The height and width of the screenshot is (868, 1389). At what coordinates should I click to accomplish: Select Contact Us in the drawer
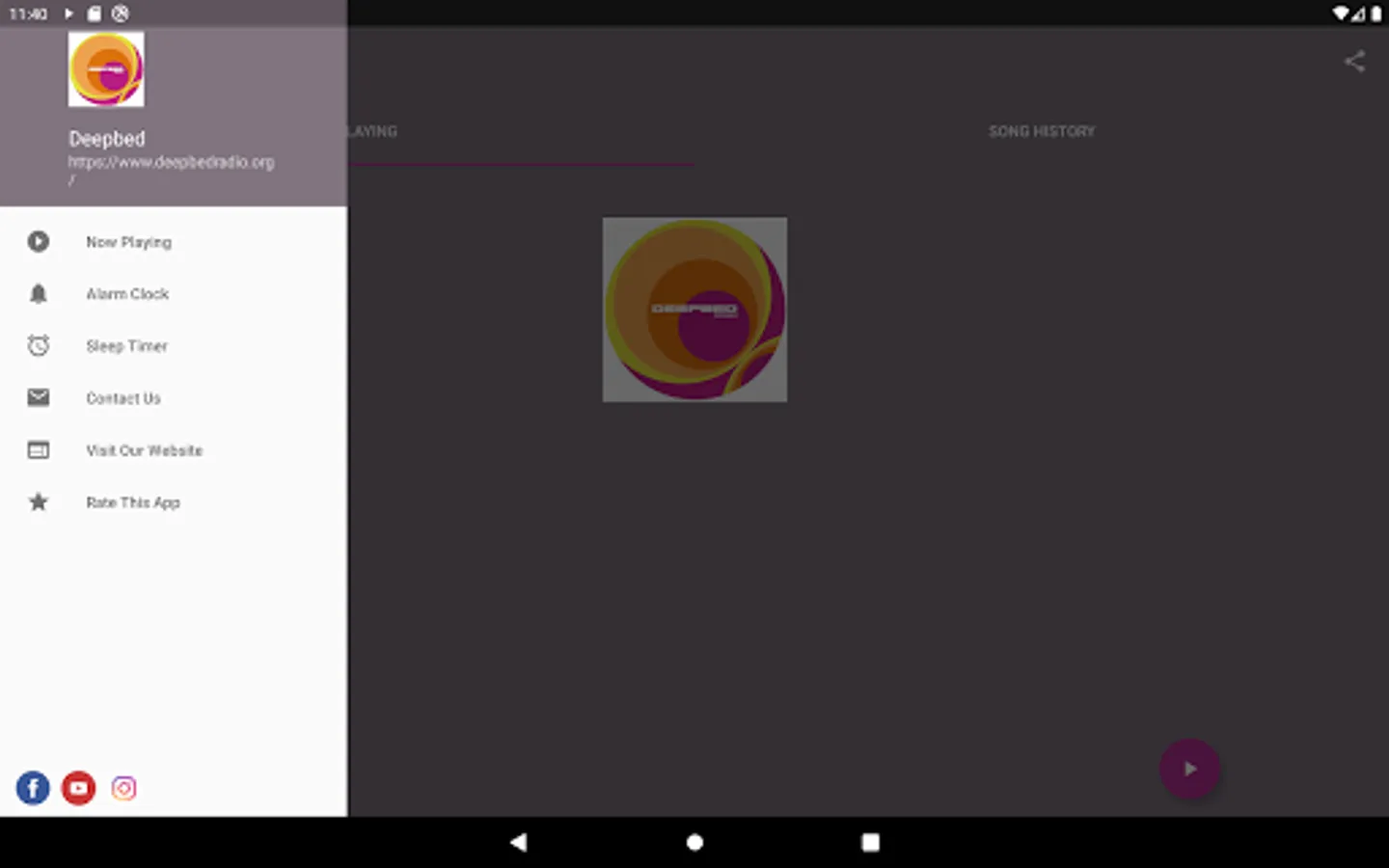pyautogui.click(x=174, y=398)
